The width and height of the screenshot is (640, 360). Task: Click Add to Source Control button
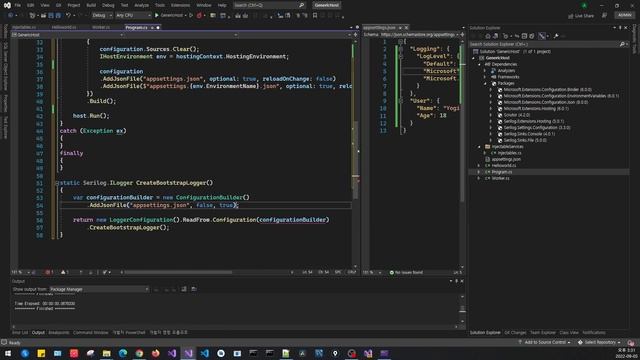pyautogui.click(x=544, y=342)
